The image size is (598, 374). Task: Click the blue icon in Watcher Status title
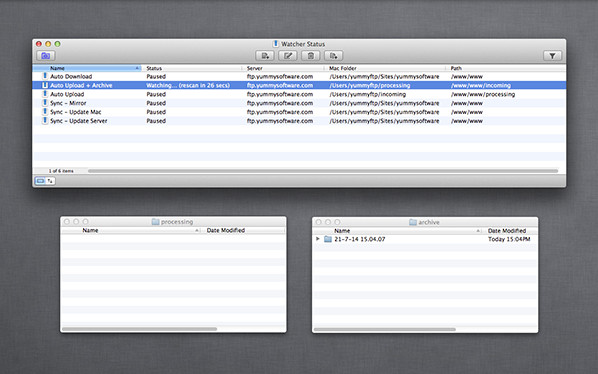276,43
